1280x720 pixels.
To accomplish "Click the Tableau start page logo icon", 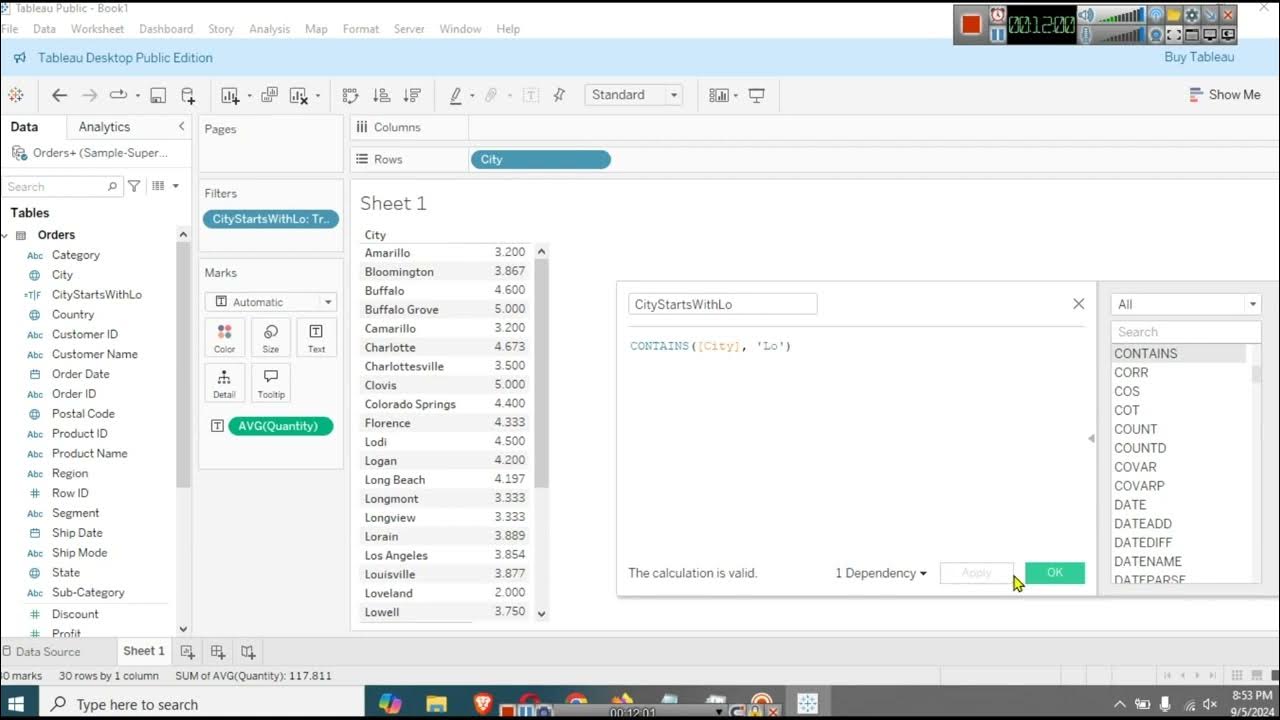I will pos(15,95).
